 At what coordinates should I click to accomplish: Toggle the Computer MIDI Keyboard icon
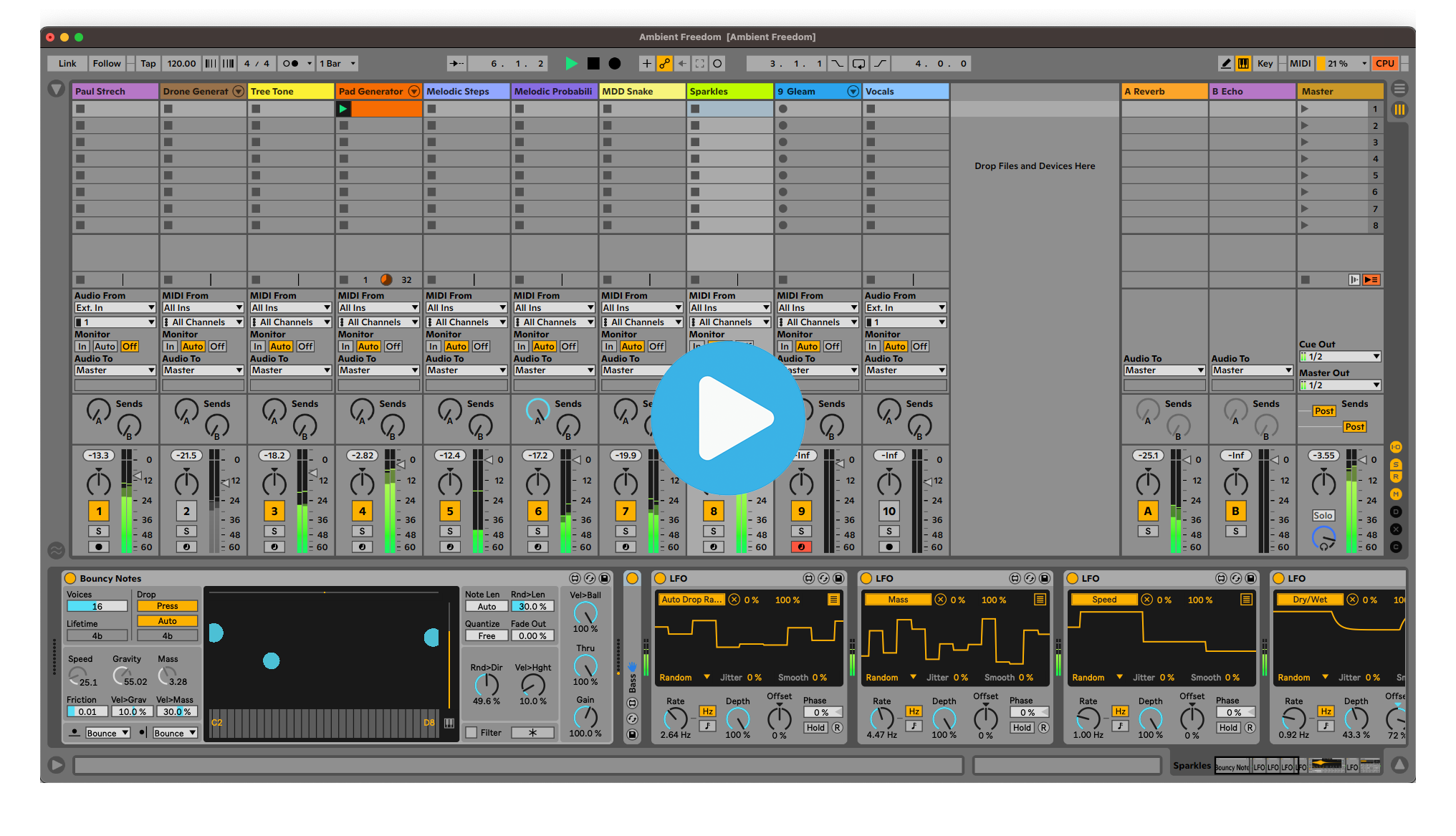[x=1243, y=64]
